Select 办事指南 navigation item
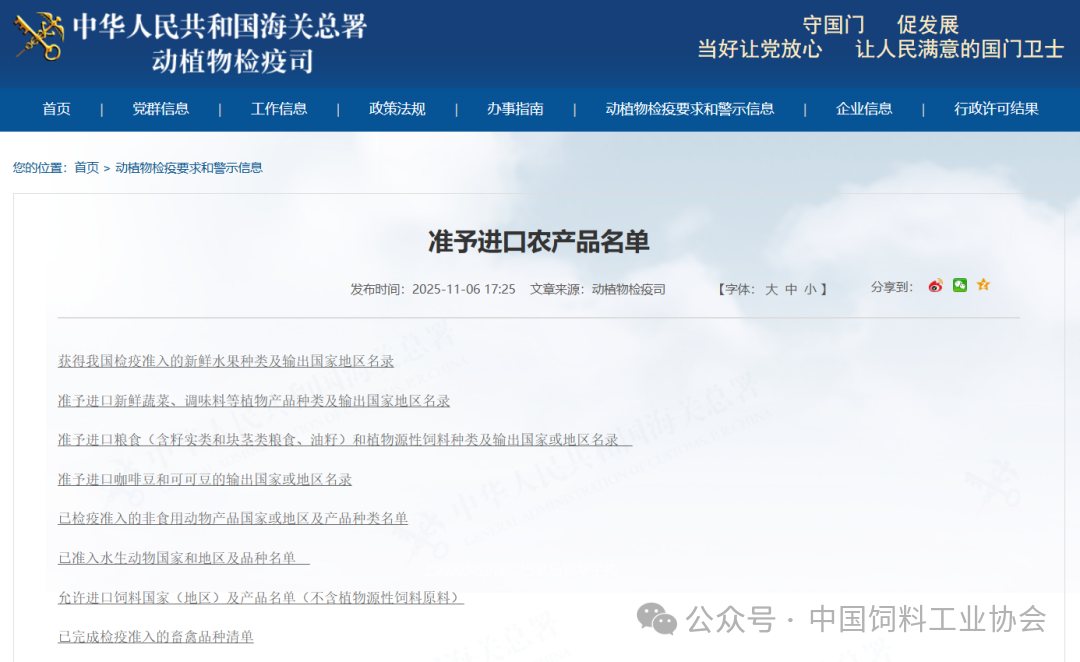 point(515,109)
